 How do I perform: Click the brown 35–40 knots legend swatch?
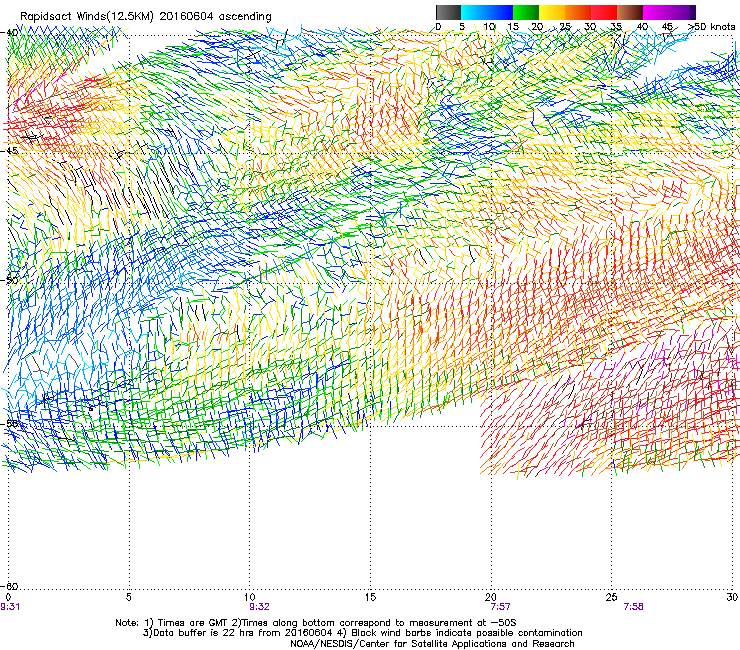click(x=630, y=12)
